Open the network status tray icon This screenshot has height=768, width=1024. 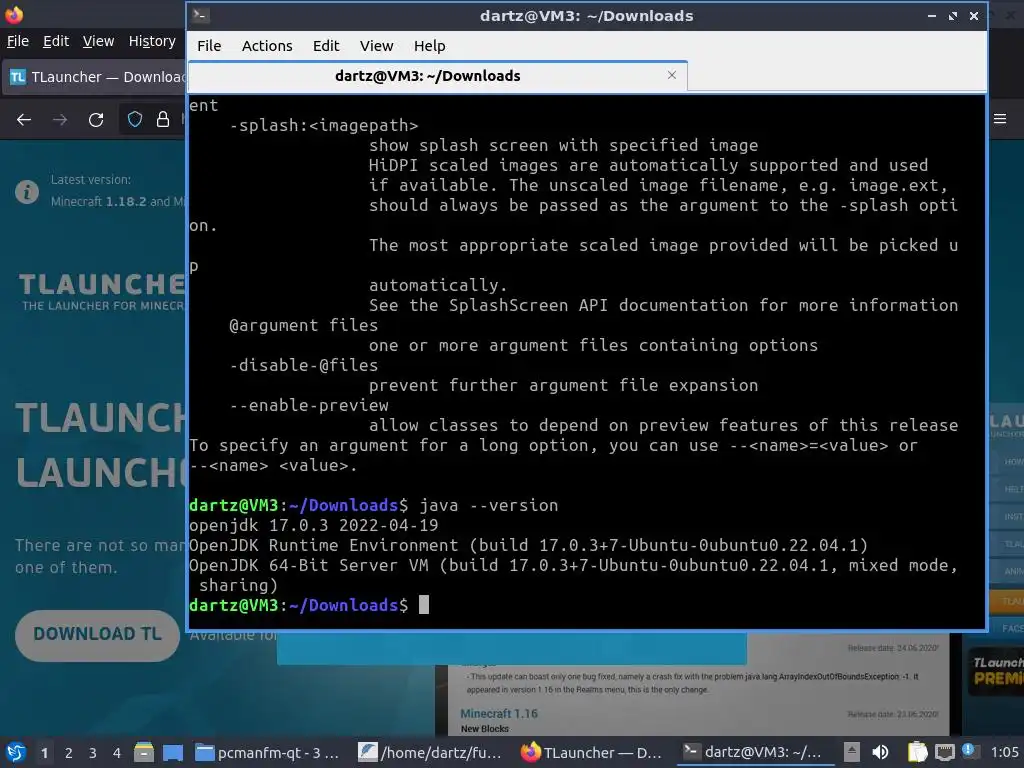tap(944, 752)
